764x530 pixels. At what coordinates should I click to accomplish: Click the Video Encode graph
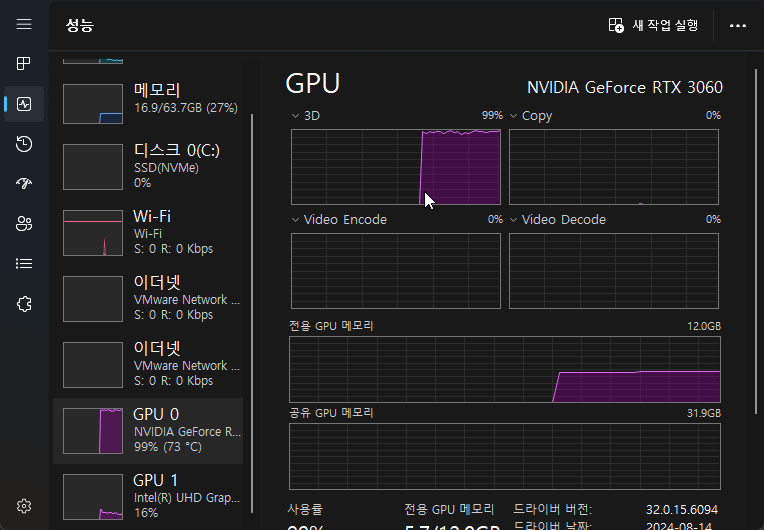point(396,271)
